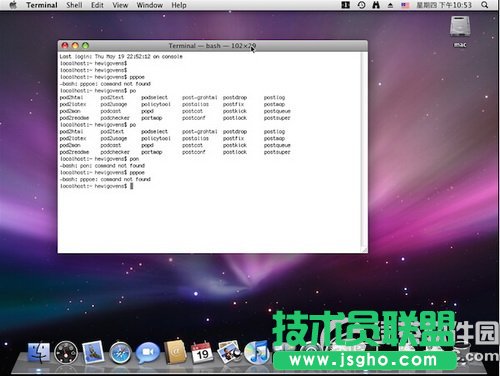Click the binoculars icon in menu bar

[x=376, y=5]
